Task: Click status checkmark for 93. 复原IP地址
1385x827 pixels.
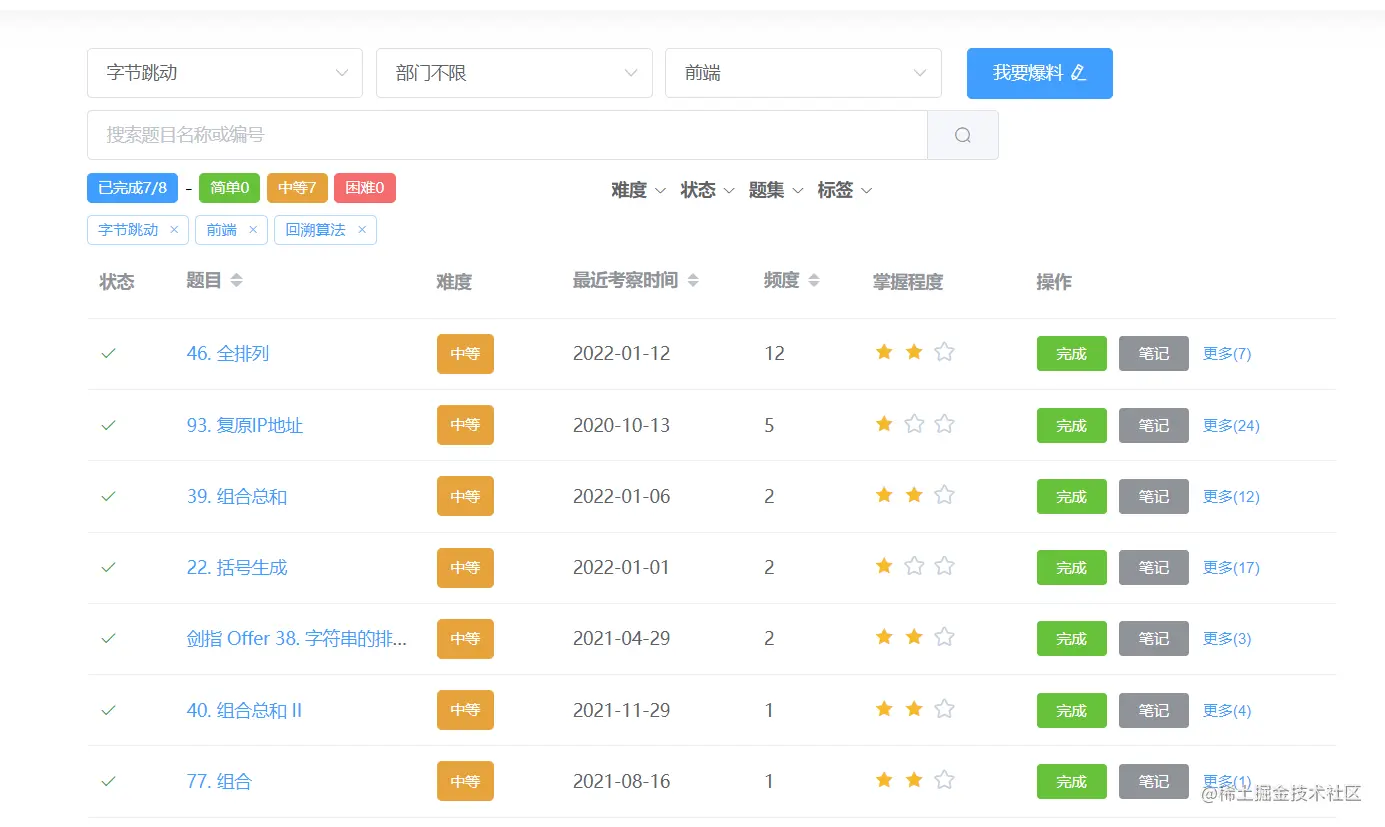Action: click(108, 425)
